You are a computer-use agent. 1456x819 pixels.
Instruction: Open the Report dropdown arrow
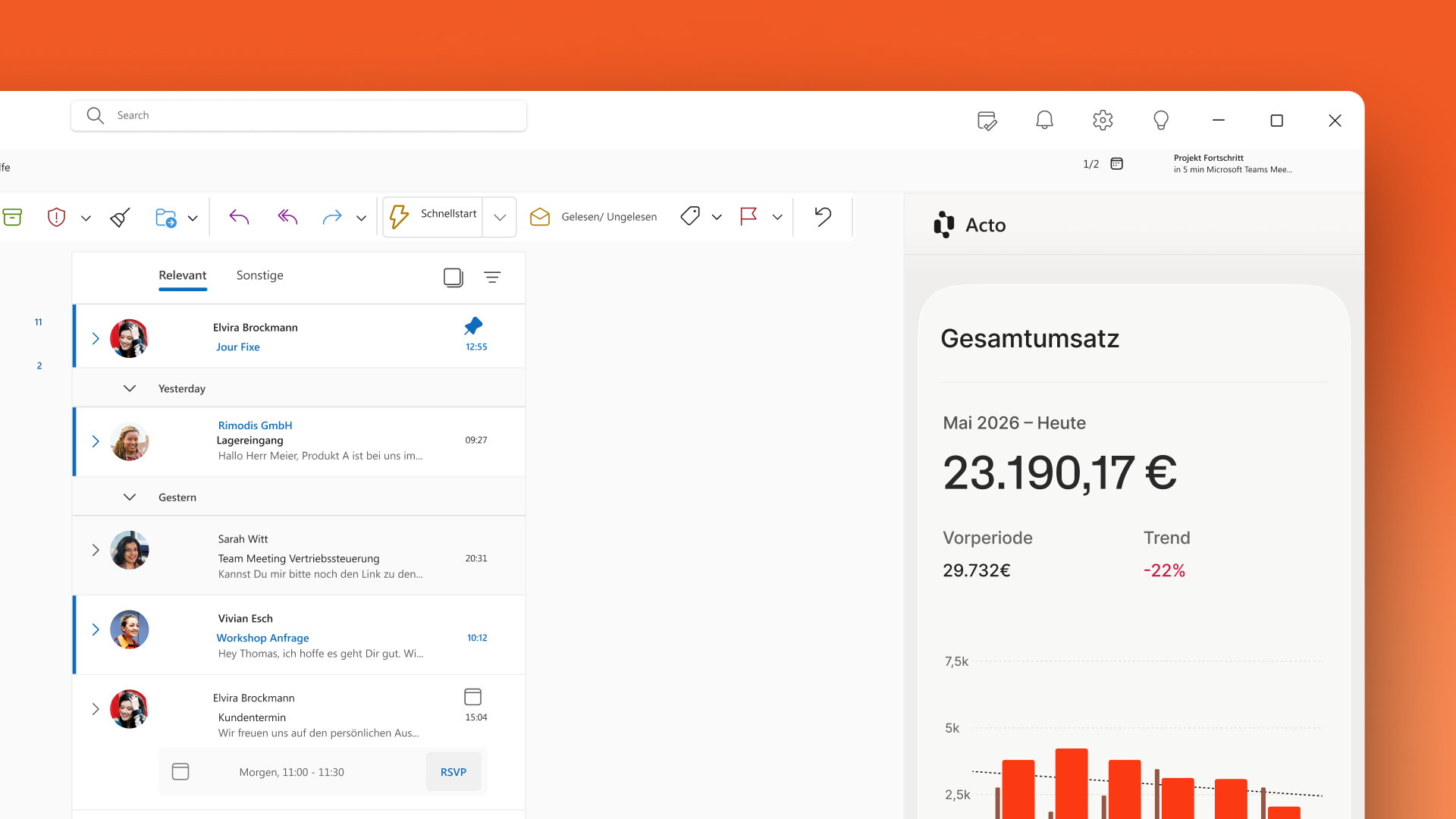(86, 218)
